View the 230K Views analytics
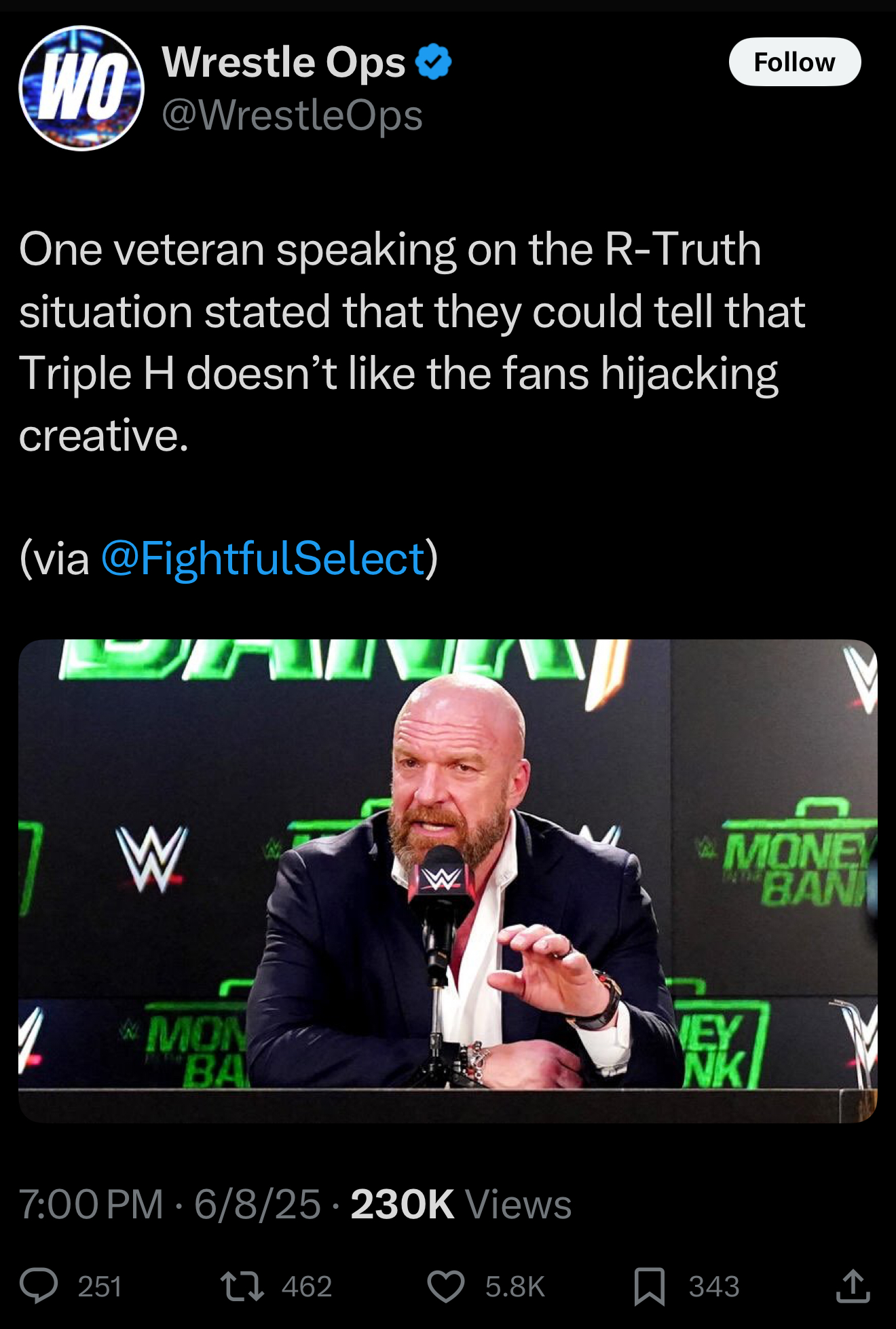 461,1205
